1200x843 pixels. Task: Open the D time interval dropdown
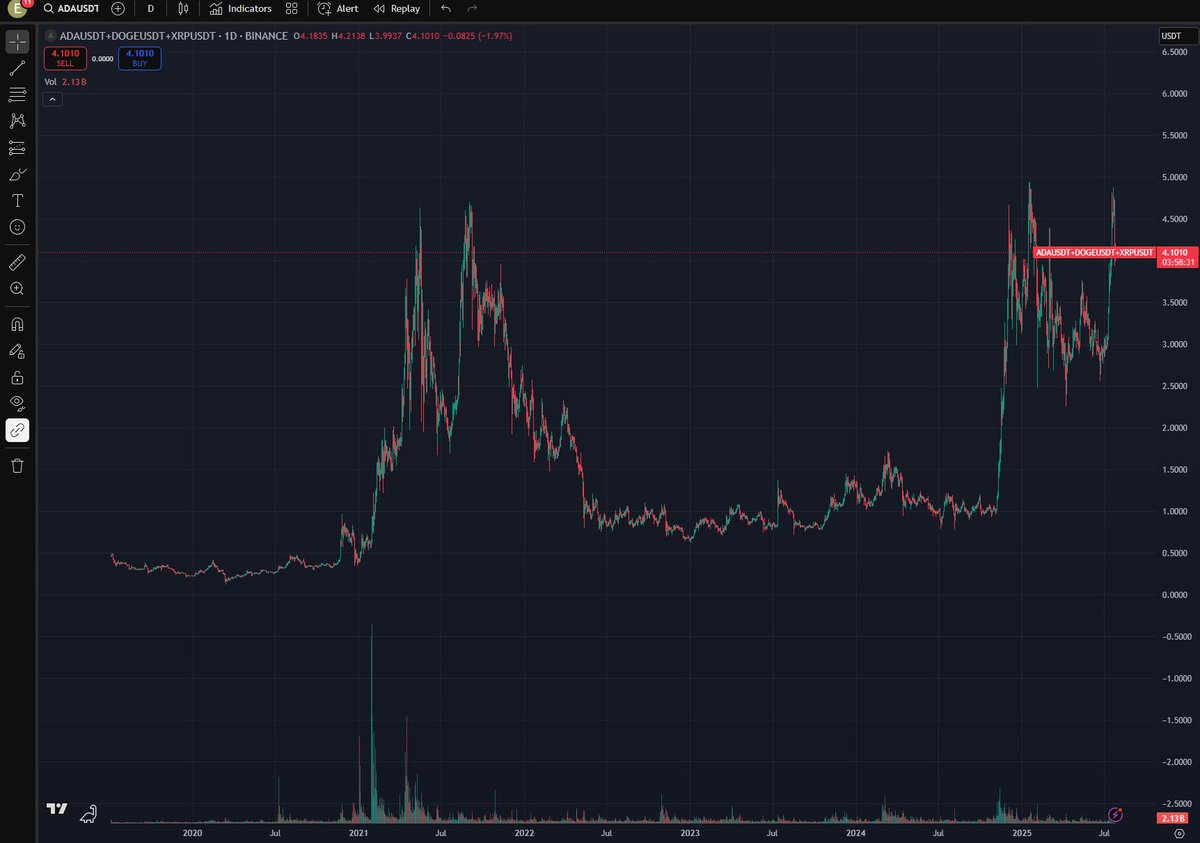click(x=151, y=8)
